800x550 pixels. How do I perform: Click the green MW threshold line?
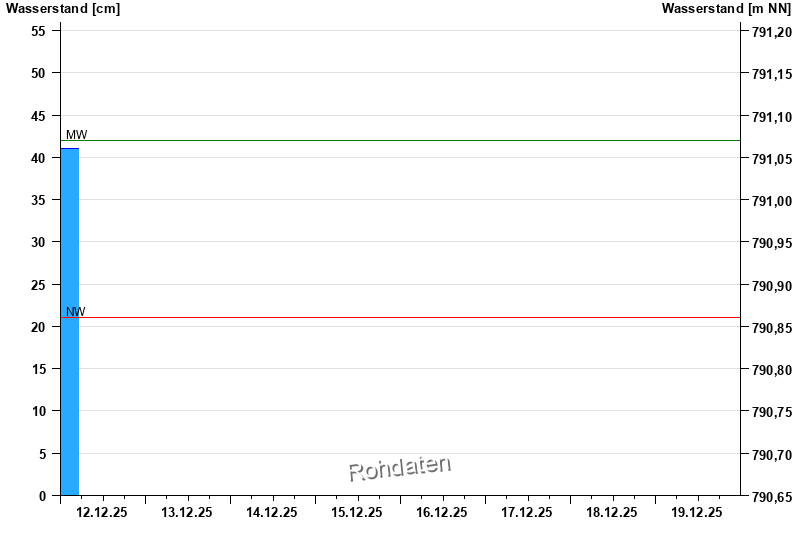click(x=401, y=140)
